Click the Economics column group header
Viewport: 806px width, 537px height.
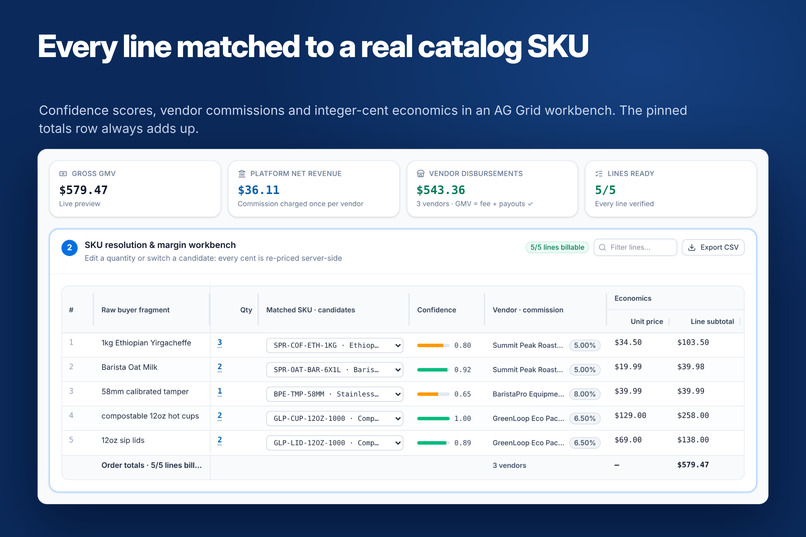632,298
